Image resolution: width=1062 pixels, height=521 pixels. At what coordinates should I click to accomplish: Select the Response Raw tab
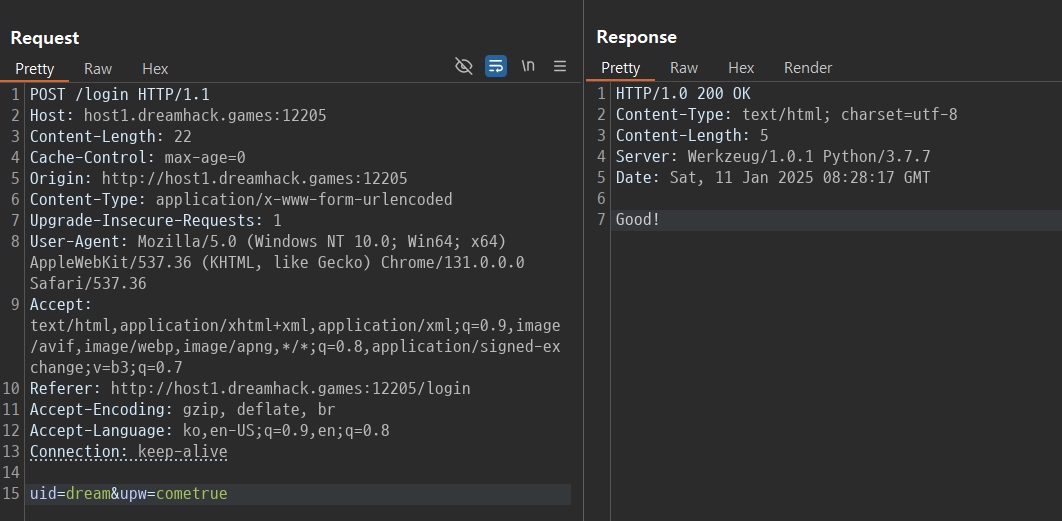point(684,68)
